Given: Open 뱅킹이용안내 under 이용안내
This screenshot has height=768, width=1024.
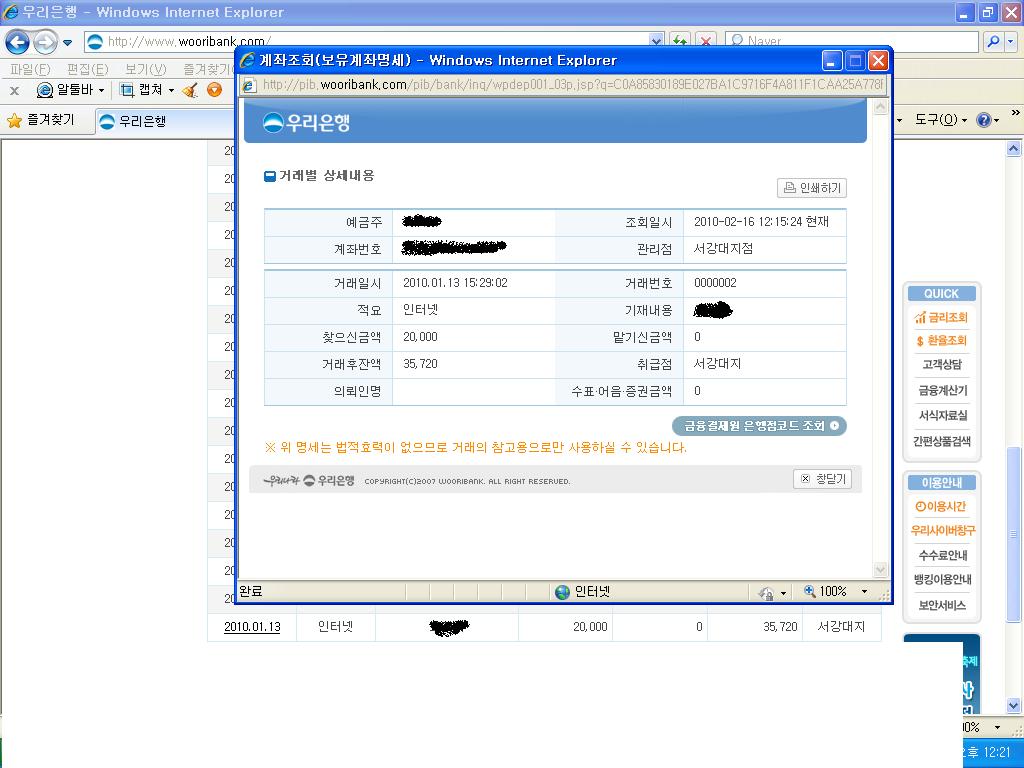Looking at the screenshot, I should [942, 579].
